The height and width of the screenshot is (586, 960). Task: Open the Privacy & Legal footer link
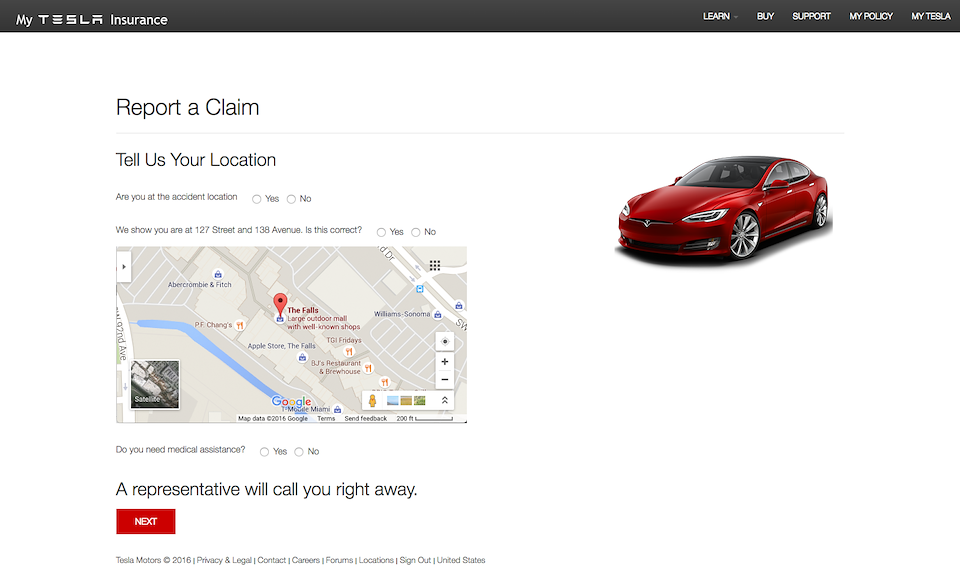pos(224,560)
